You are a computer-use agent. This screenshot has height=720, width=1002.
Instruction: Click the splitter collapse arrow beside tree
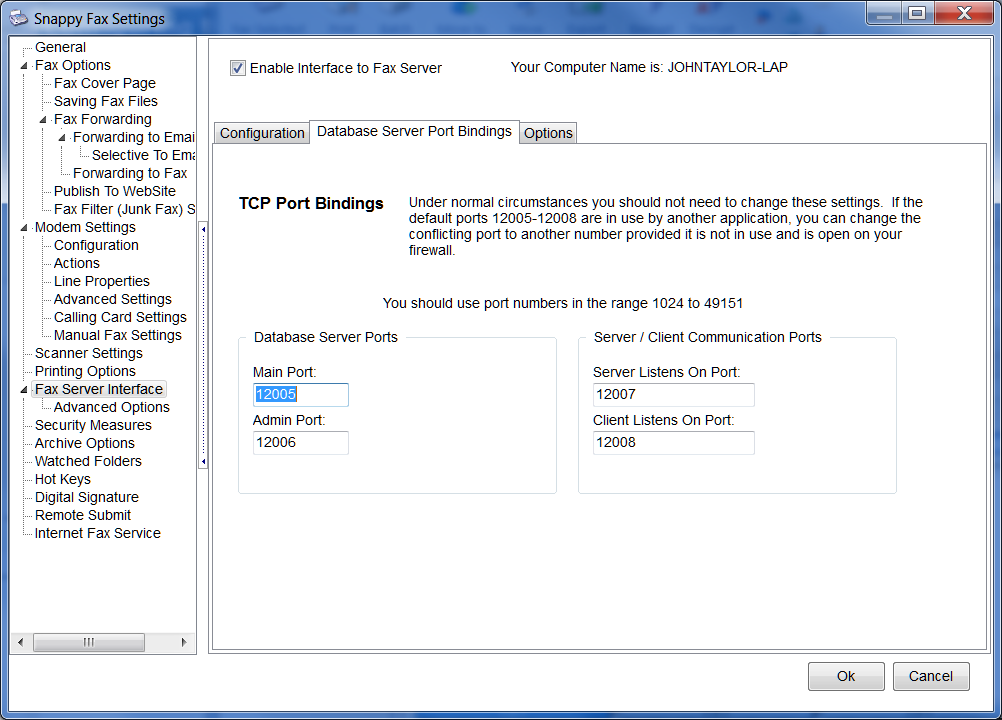pyautogui.click(x=203, y=345)
